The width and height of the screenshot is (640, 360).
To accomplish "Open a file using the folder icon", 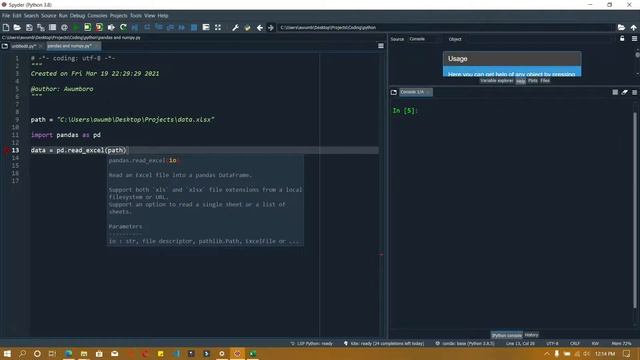I will (17, 27).
